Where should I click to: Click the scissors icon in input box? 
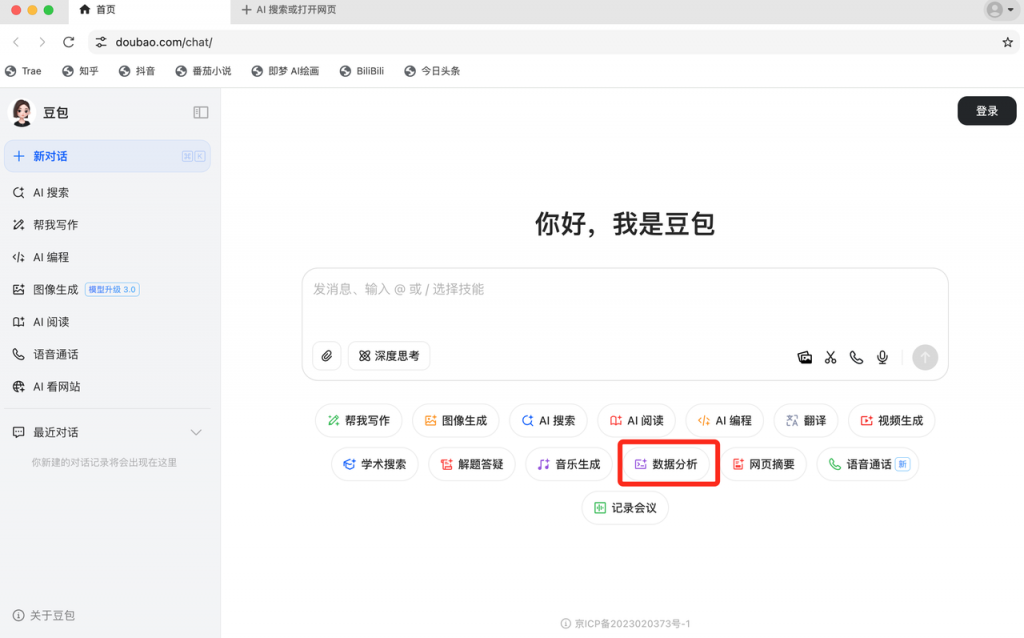tap(830, 357)
